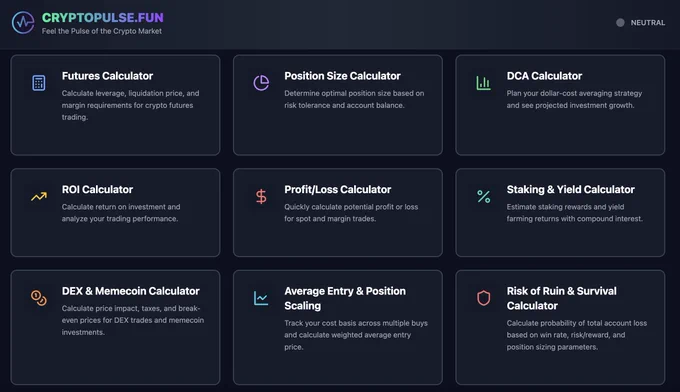Click 'Track your cost basis' description
Image resolution: width=680 pixels, height=392 pixels.
pos(356,335)
